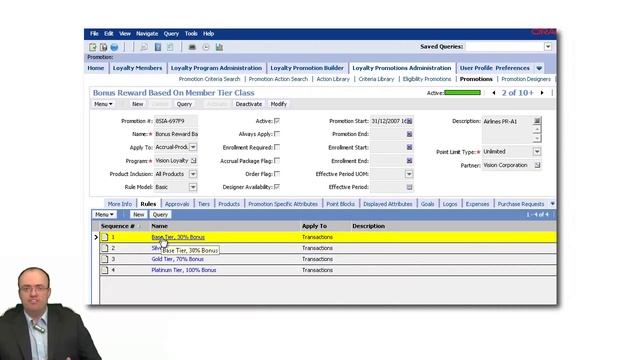This screenshot has height=360, width=640.
Task: Open the Tools menu
Action: tap(191, 34)
